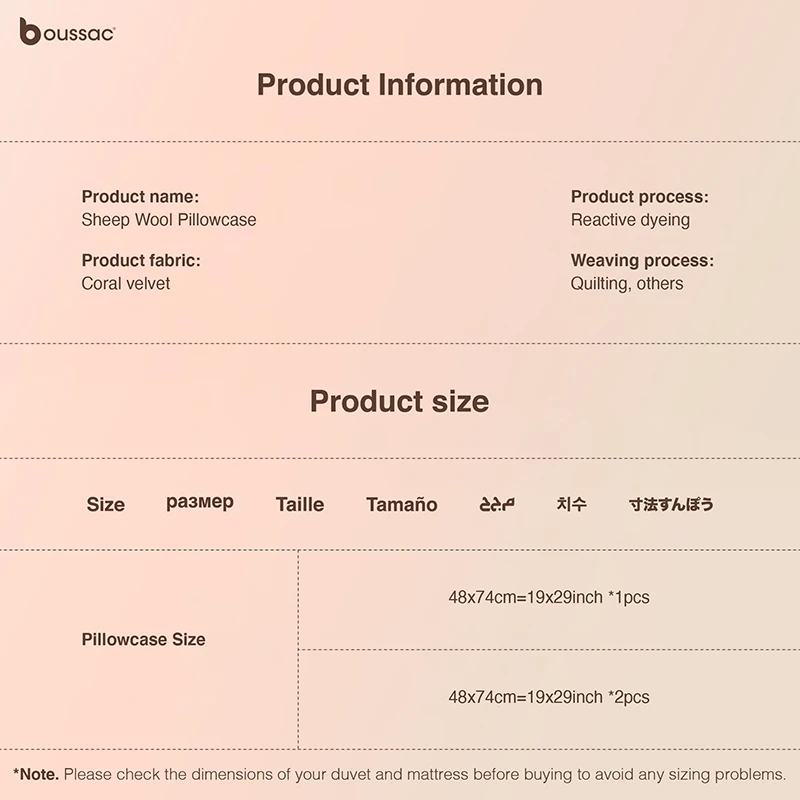The width and height of the screenshot is (800, 800).
Task: Click the Pillowcase Size row label
Action: point(143,639)
